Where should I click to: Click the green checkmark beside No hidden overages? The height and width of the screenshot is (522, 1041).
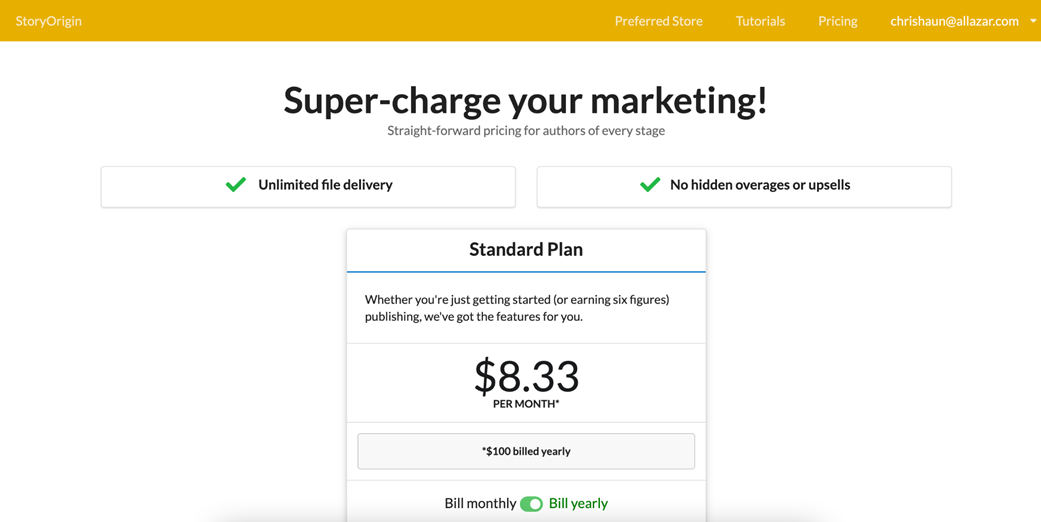(650, 185)
